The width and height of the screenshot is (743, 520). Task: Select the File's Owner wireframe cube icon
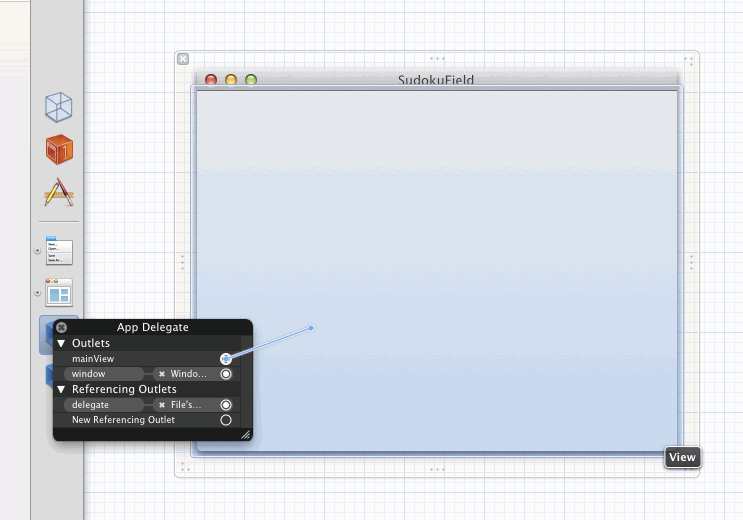[59, 106]
